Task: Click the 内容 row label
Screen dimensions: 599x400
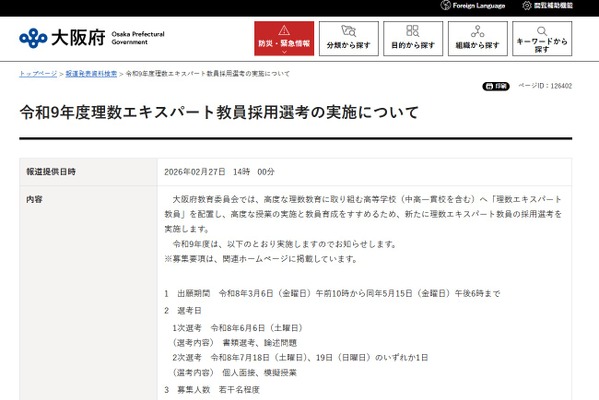Action: (x=34, y=199)
